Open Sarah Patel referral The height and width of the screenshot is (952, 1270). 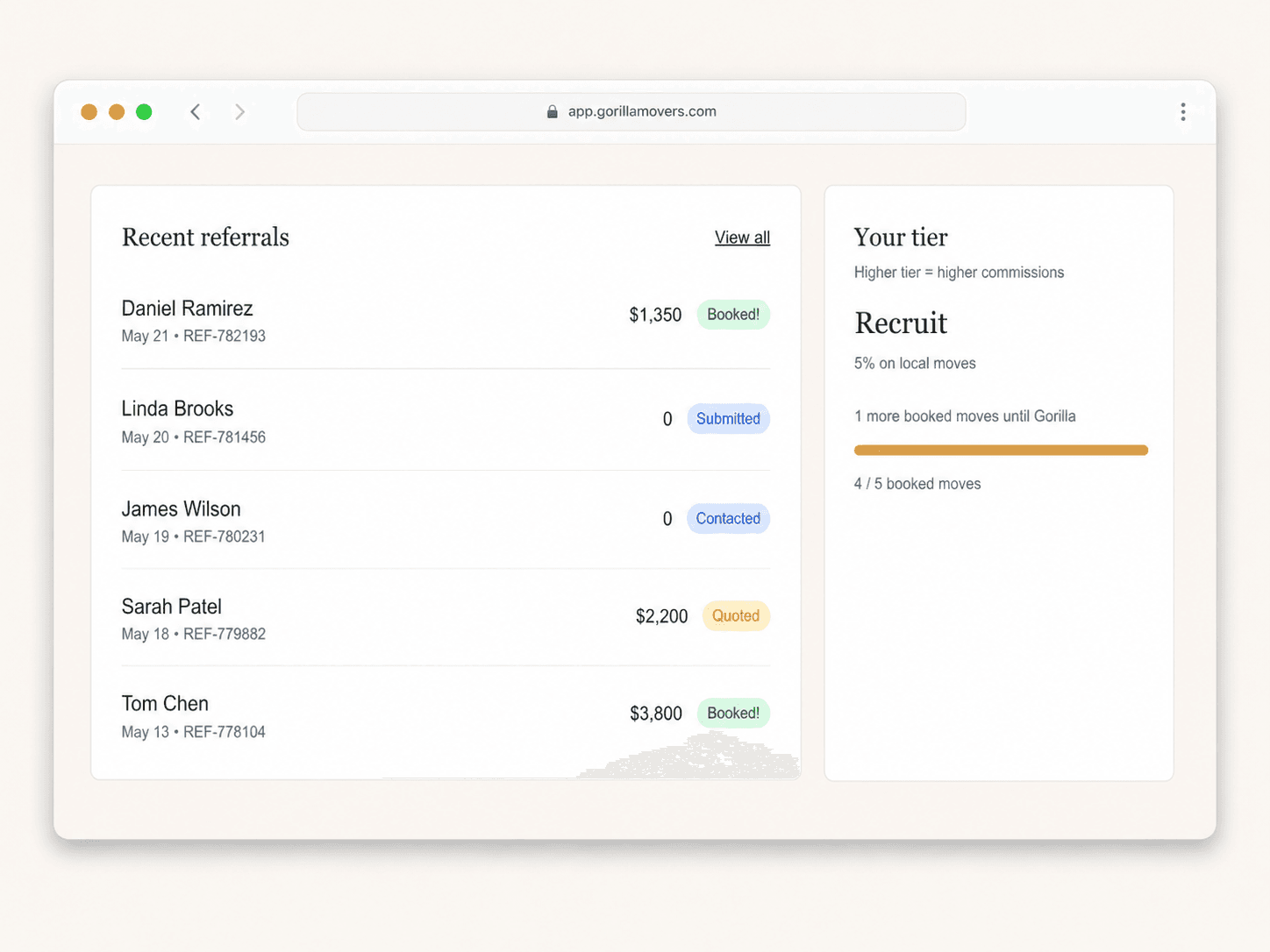point(172,607)
